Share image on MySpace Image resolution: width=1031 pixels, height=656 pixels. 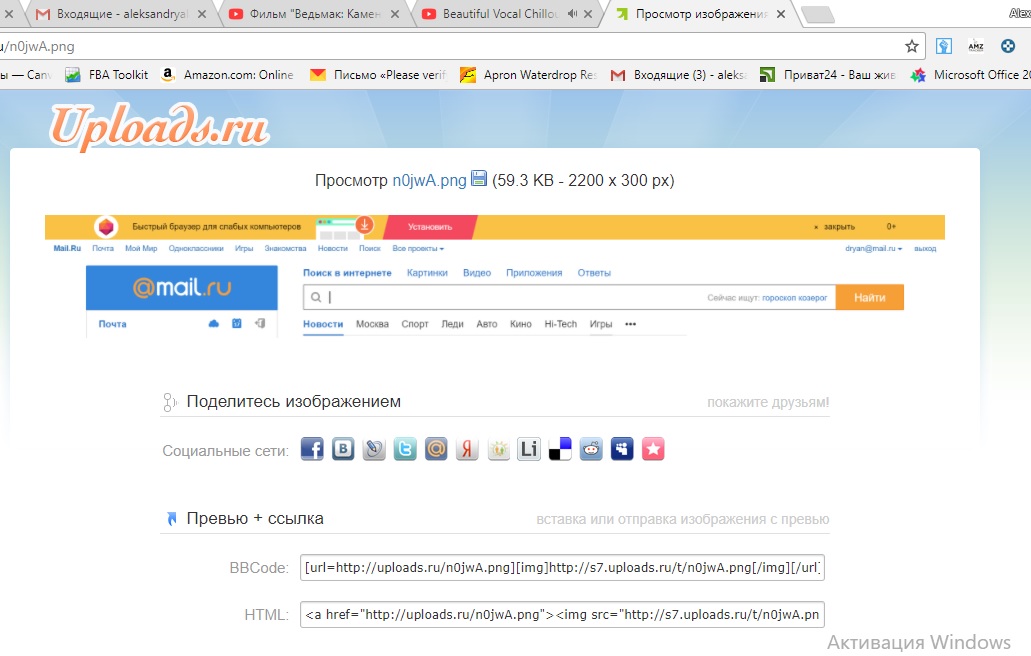pos(622,449)
